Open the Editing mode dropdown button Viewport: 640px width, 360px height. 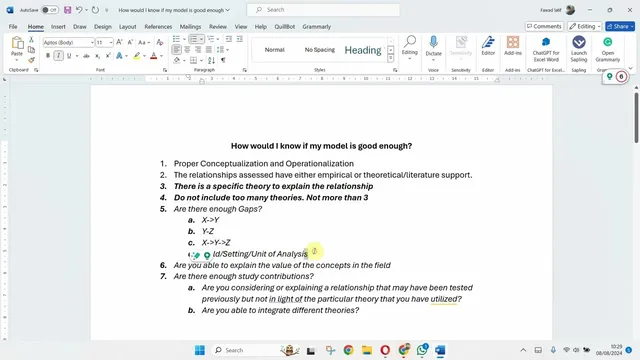pos(585,27)
